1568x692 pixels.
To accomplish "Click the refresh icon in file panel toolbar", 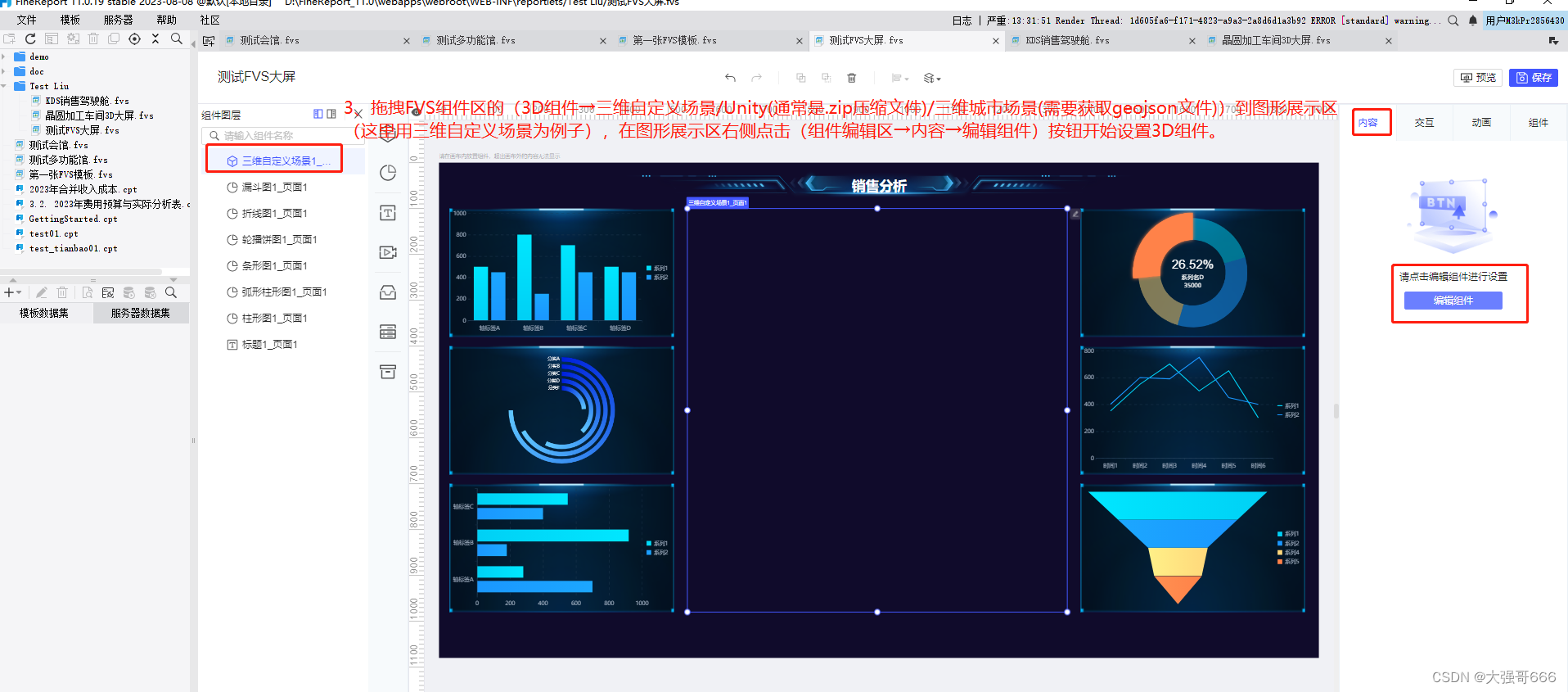I will click(x=30, y=38).
